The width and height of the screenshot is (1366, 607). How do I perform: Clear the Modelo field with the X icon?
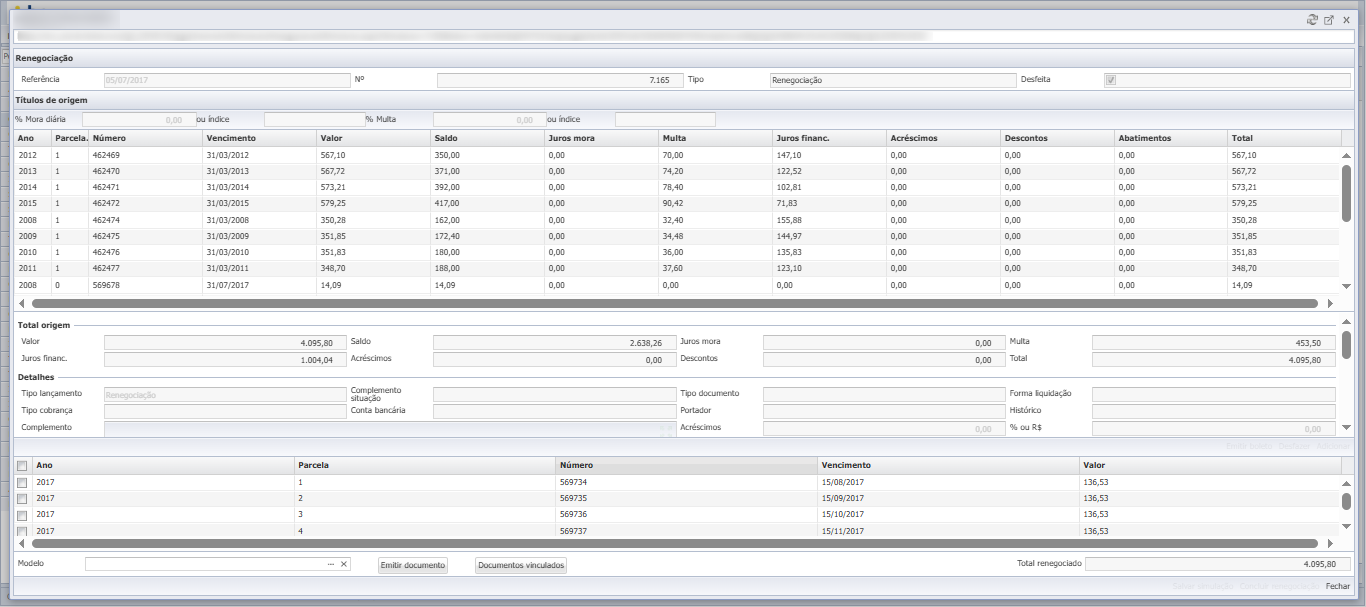tap(343, 564)
